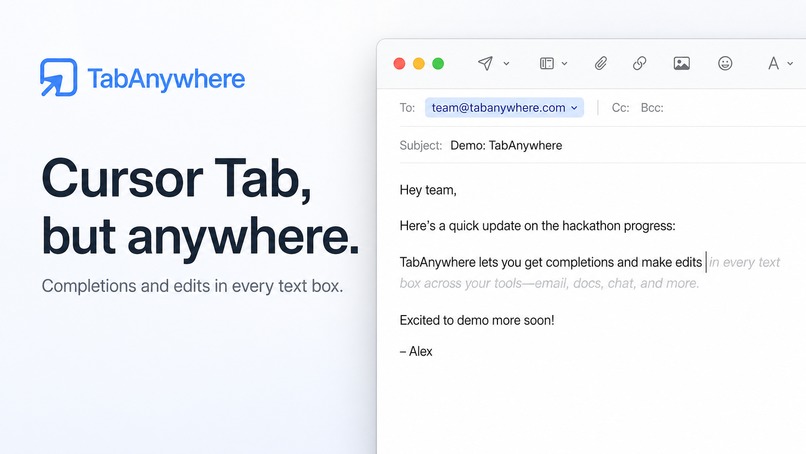
Task: Click the gray suggestion 'in every text'
Action: [744, 262]
